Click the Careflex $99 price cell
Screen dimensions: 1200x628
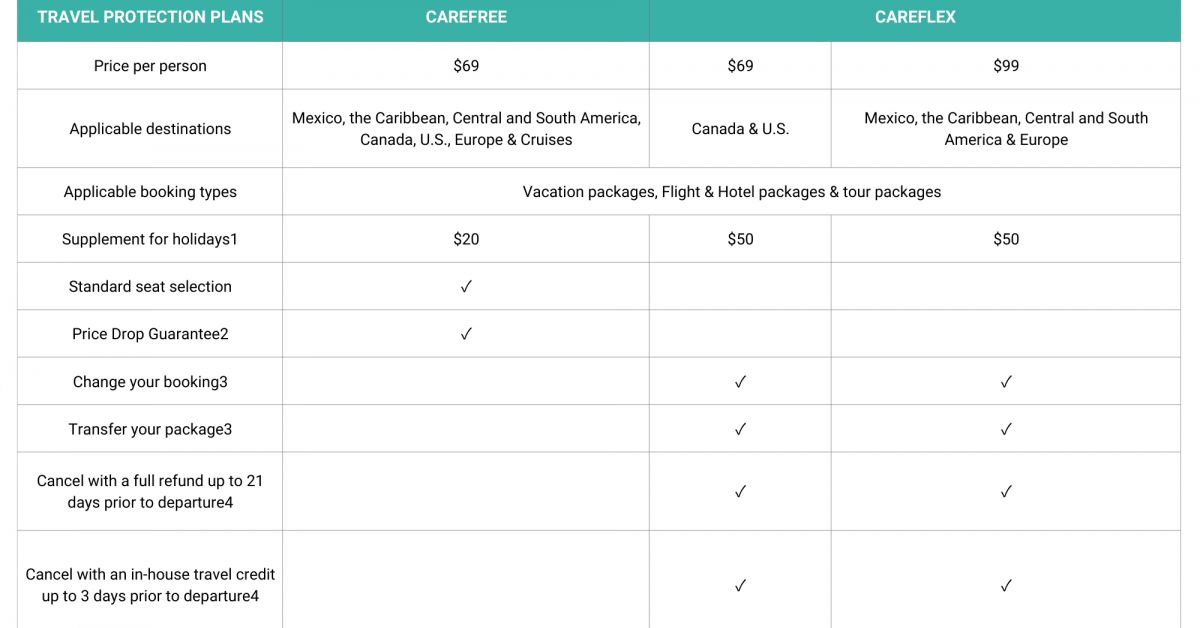[x=1006, y=66]
